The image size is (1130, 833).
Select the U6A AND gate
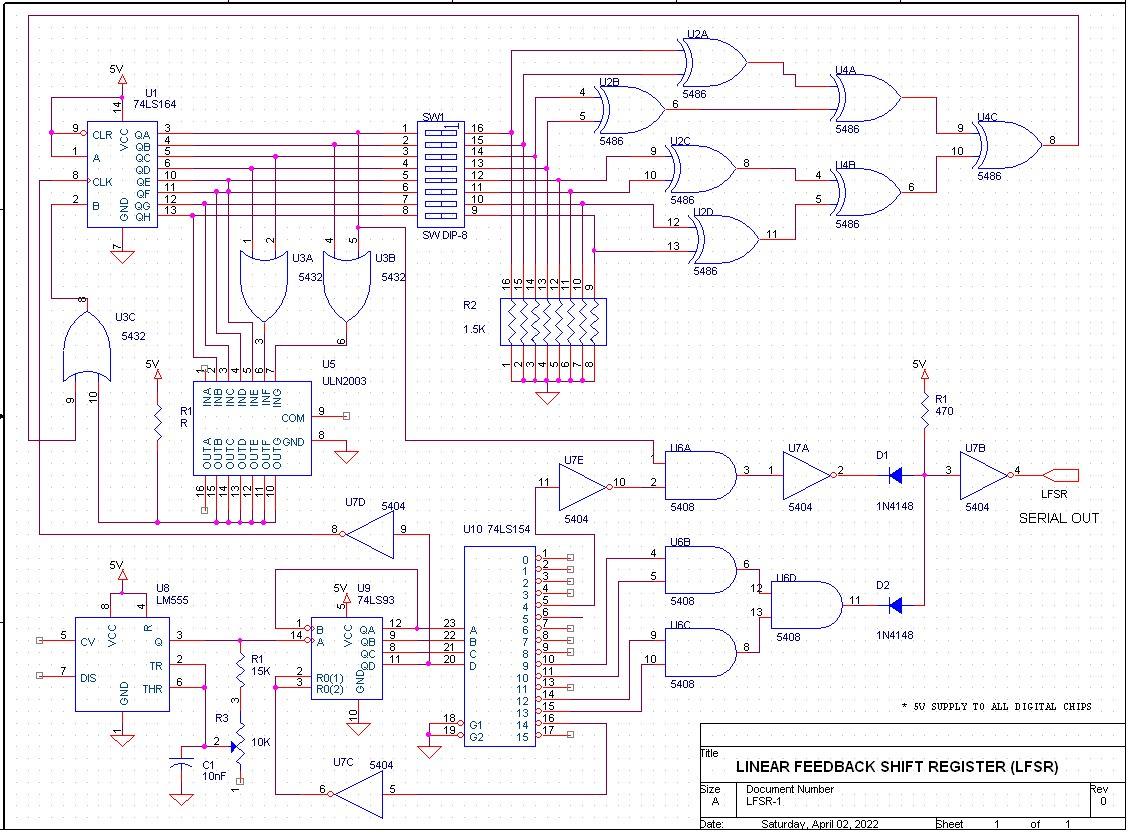(700, 476)
